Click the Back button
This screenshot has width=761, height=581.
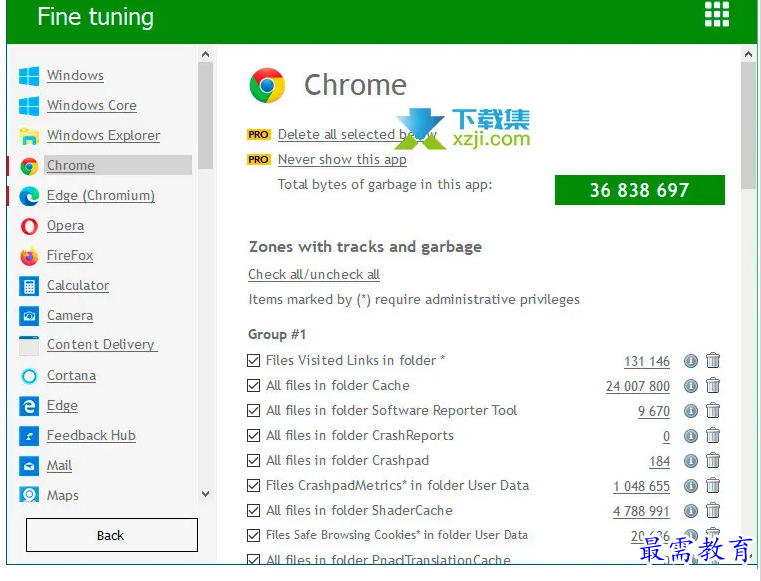point(112,535)
